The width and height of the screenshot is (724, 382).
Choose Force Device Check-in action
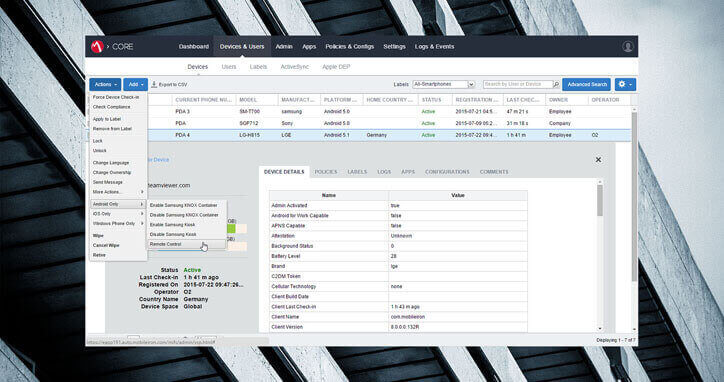(x=117, y=97)
